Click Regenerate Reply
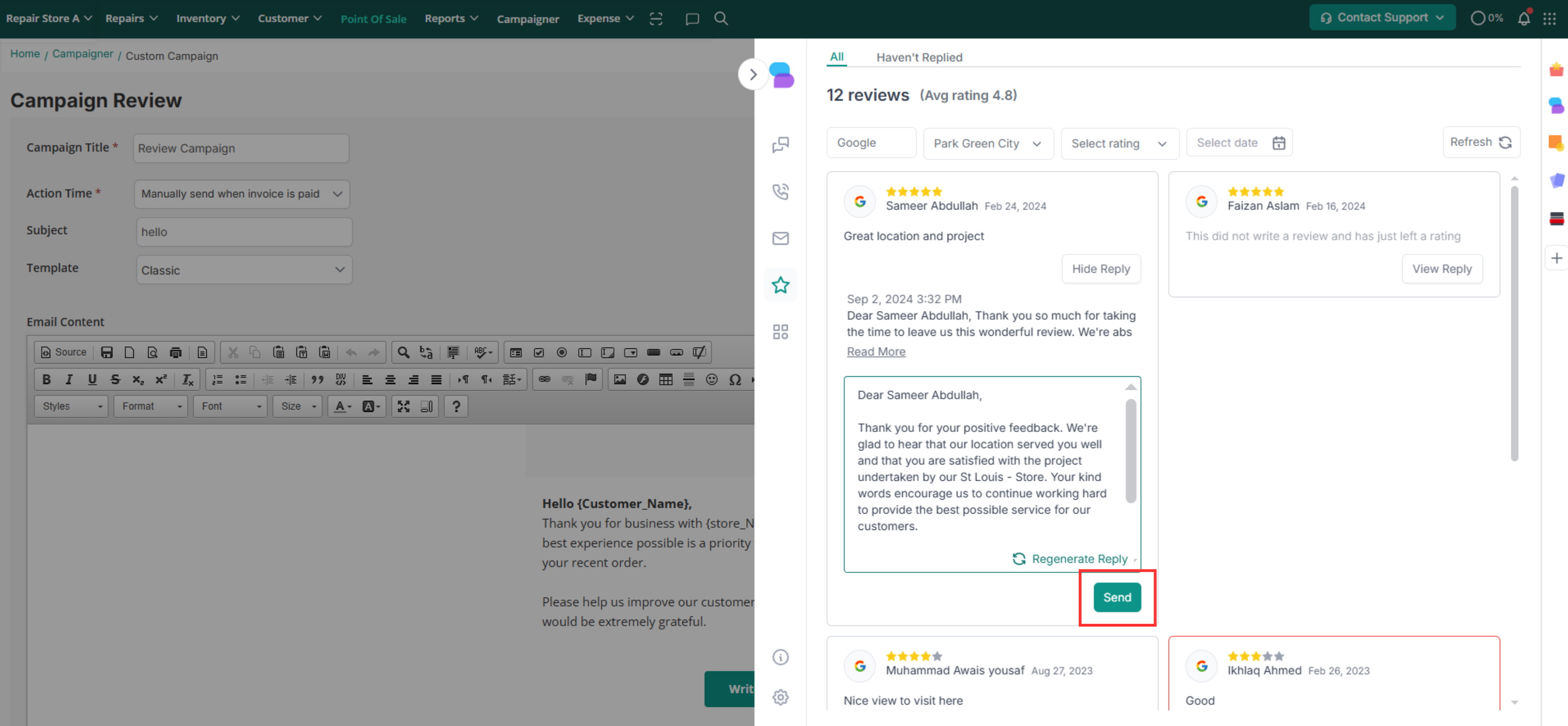The image size is (1568, 726). [x=1070, y=559]
